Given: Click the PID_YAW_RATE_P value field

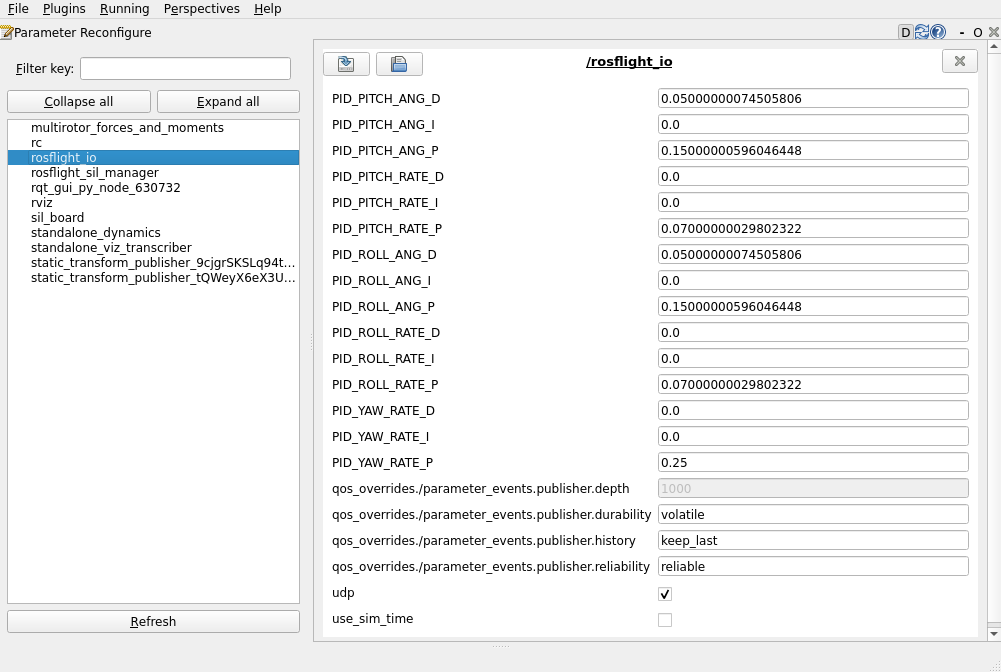Looking at the screenshot, I should [812, 463].
